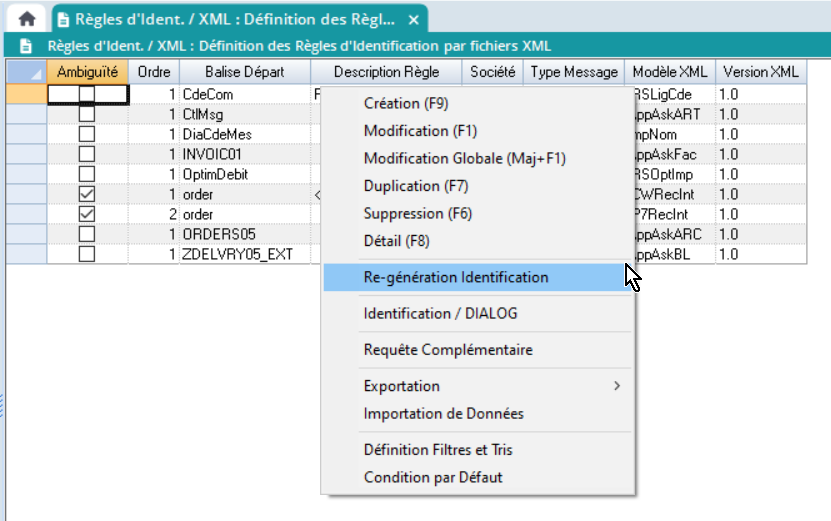Click the Version XML column header
The width and height of the screenshot is (831, 521).
pyautogui.click(x=760, y=72)
